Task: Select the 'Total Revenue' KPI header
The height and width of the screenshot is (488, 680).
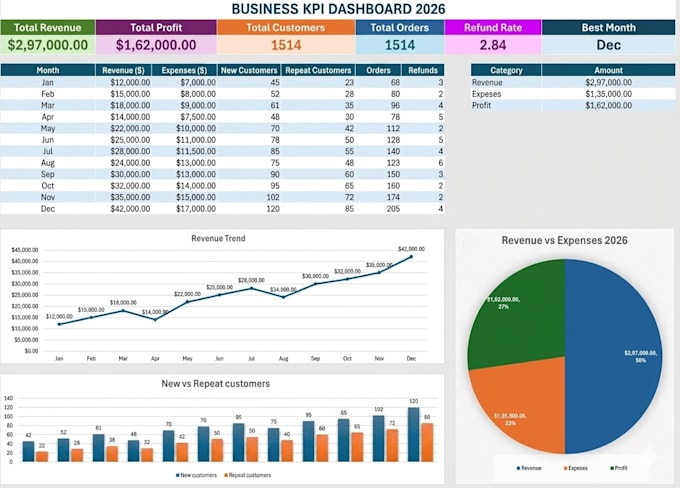Action: 48,27
